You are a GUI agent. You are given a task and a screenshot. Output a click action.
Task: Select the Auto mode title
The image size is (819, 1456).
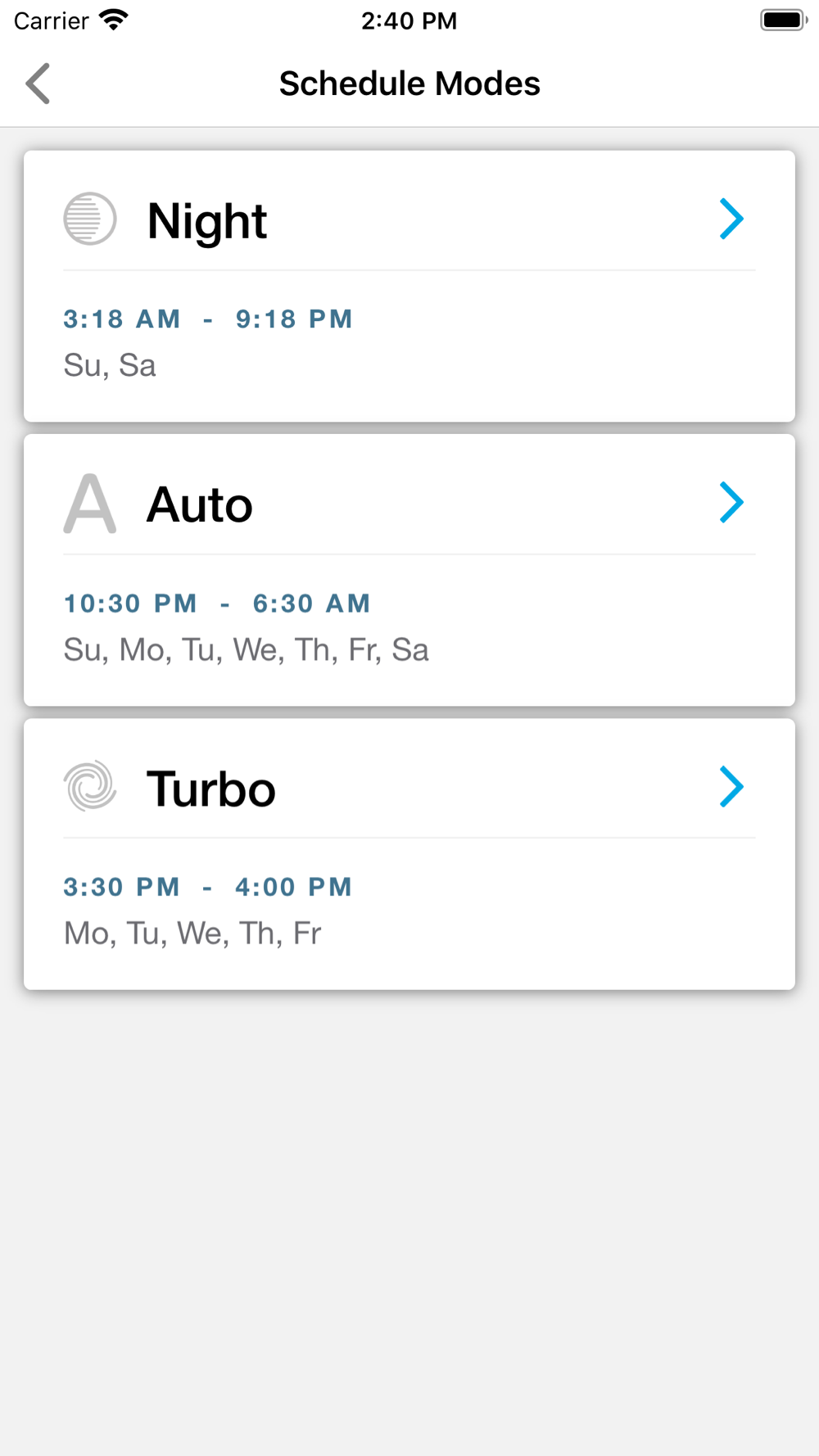pyautogui.click(x=200, y=504)
